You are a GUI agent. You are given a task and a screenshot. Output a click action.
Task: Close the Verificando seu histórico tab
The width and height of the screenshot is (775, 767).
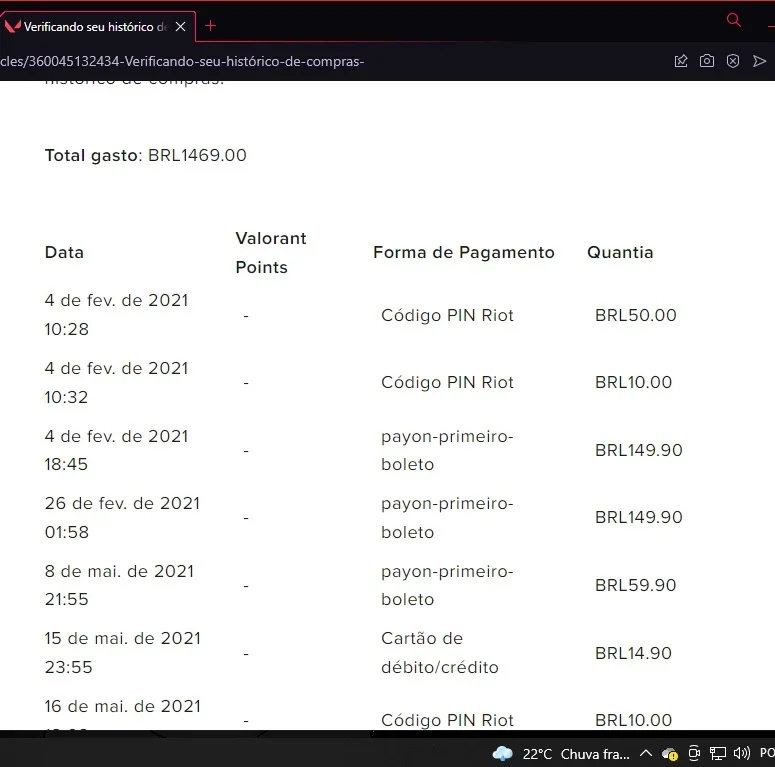(181, 27)
